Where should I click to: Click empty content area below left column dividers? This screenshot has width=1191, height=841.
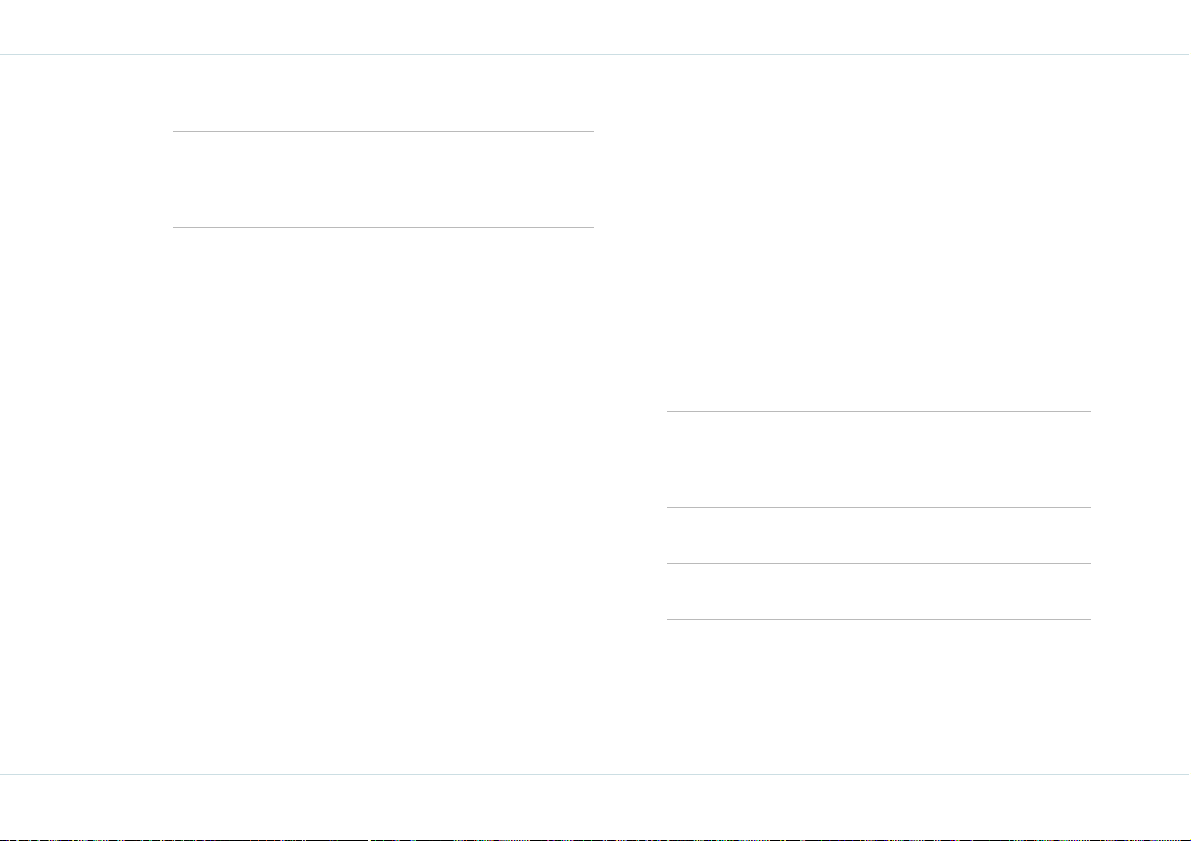click(383, 500)
